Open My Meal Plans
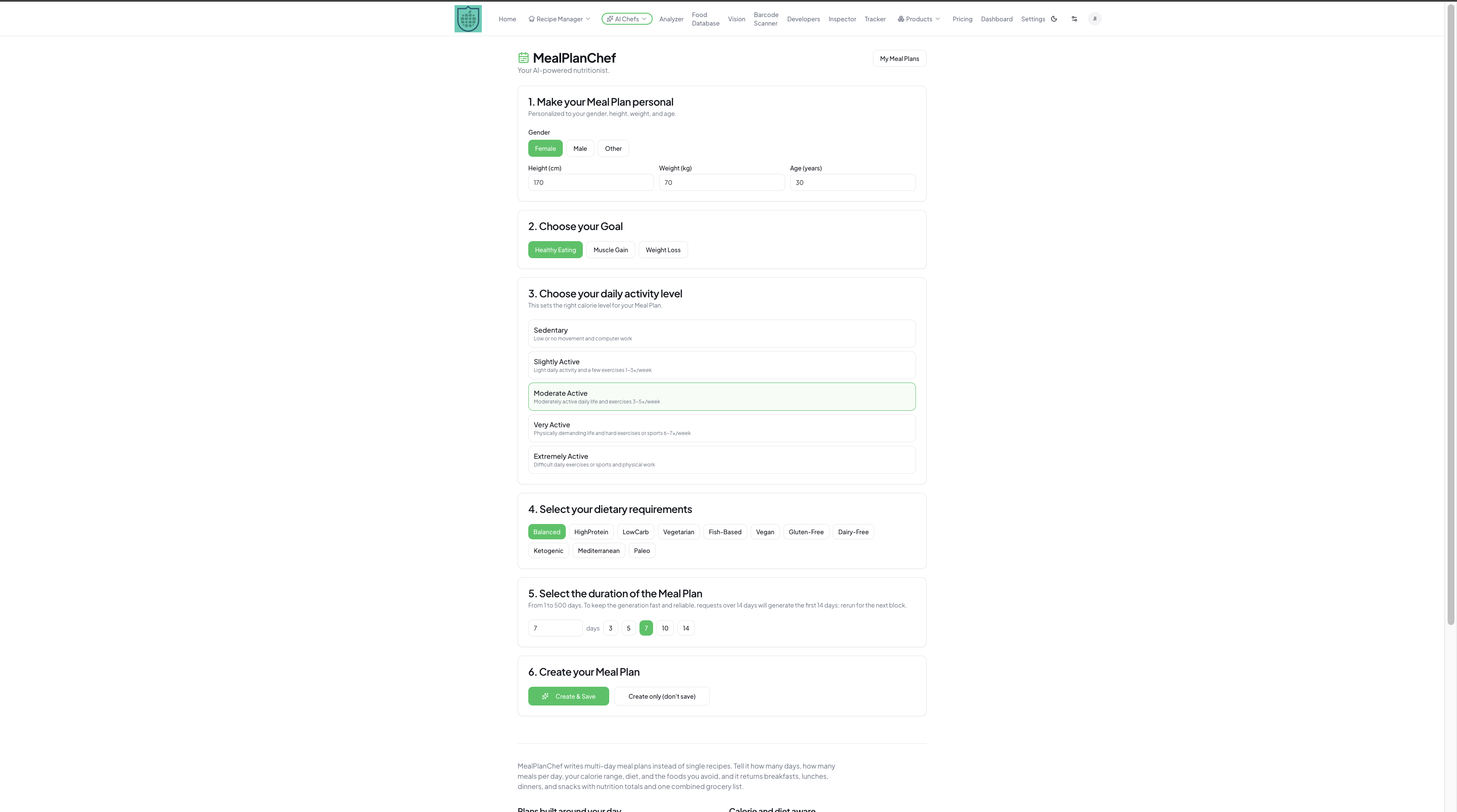 (899, 58)
